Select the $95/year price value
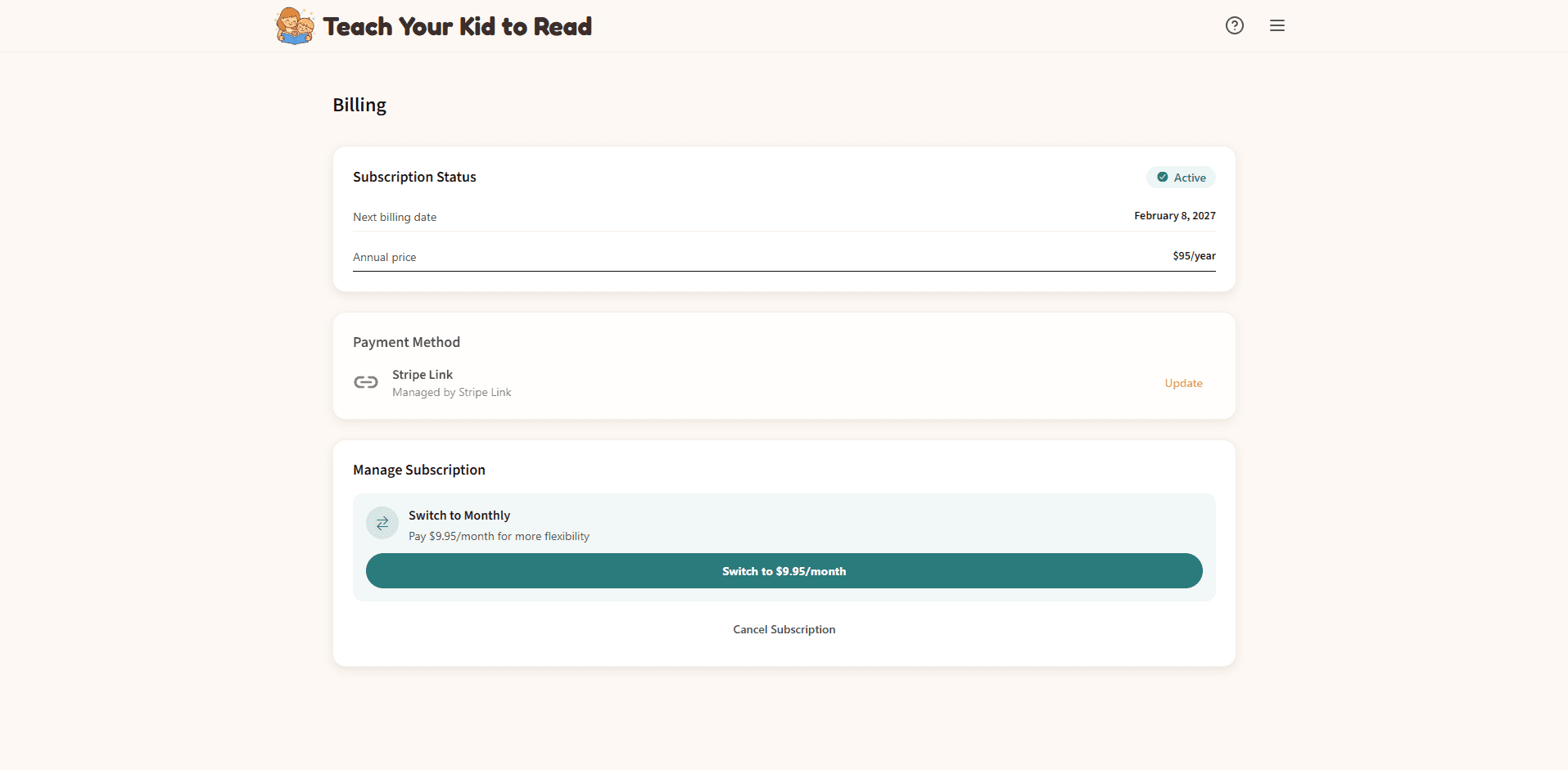The width and height of the screenshot is (1568, 770). pyautogui.click(x=1194, y=256)
